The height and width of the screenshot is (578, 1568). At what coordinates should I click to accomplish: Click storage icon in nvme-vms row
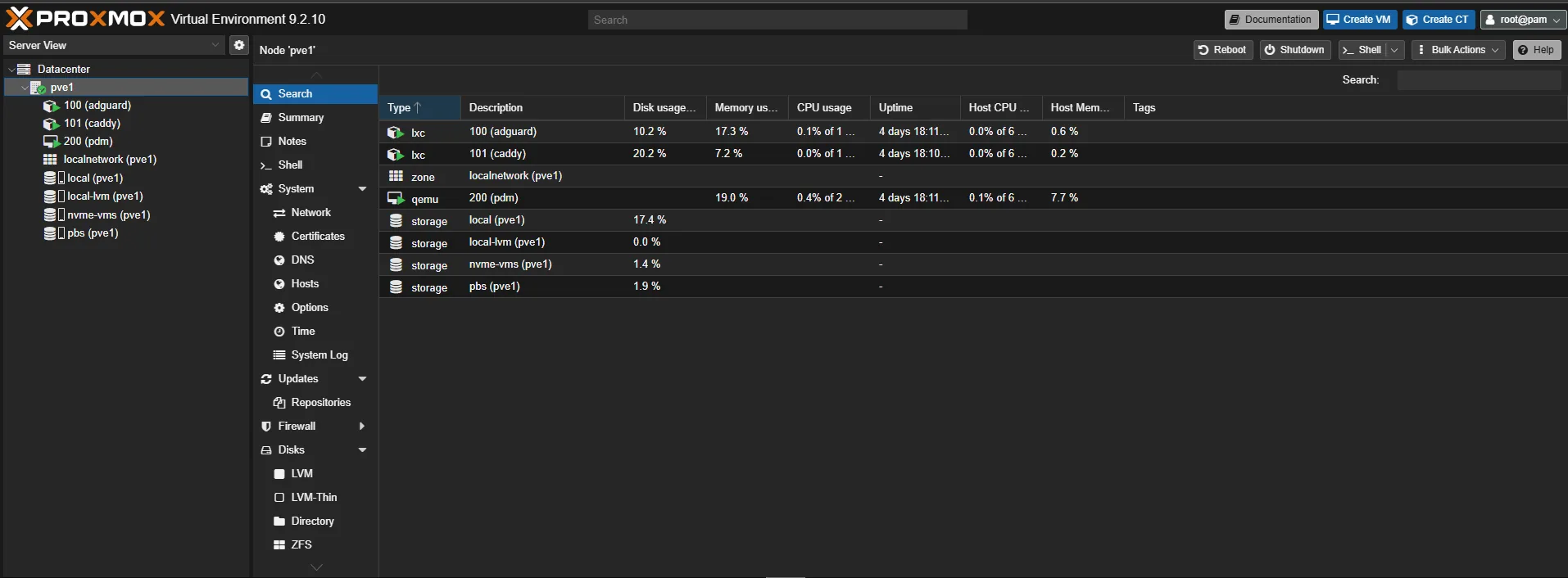(396, 264)
